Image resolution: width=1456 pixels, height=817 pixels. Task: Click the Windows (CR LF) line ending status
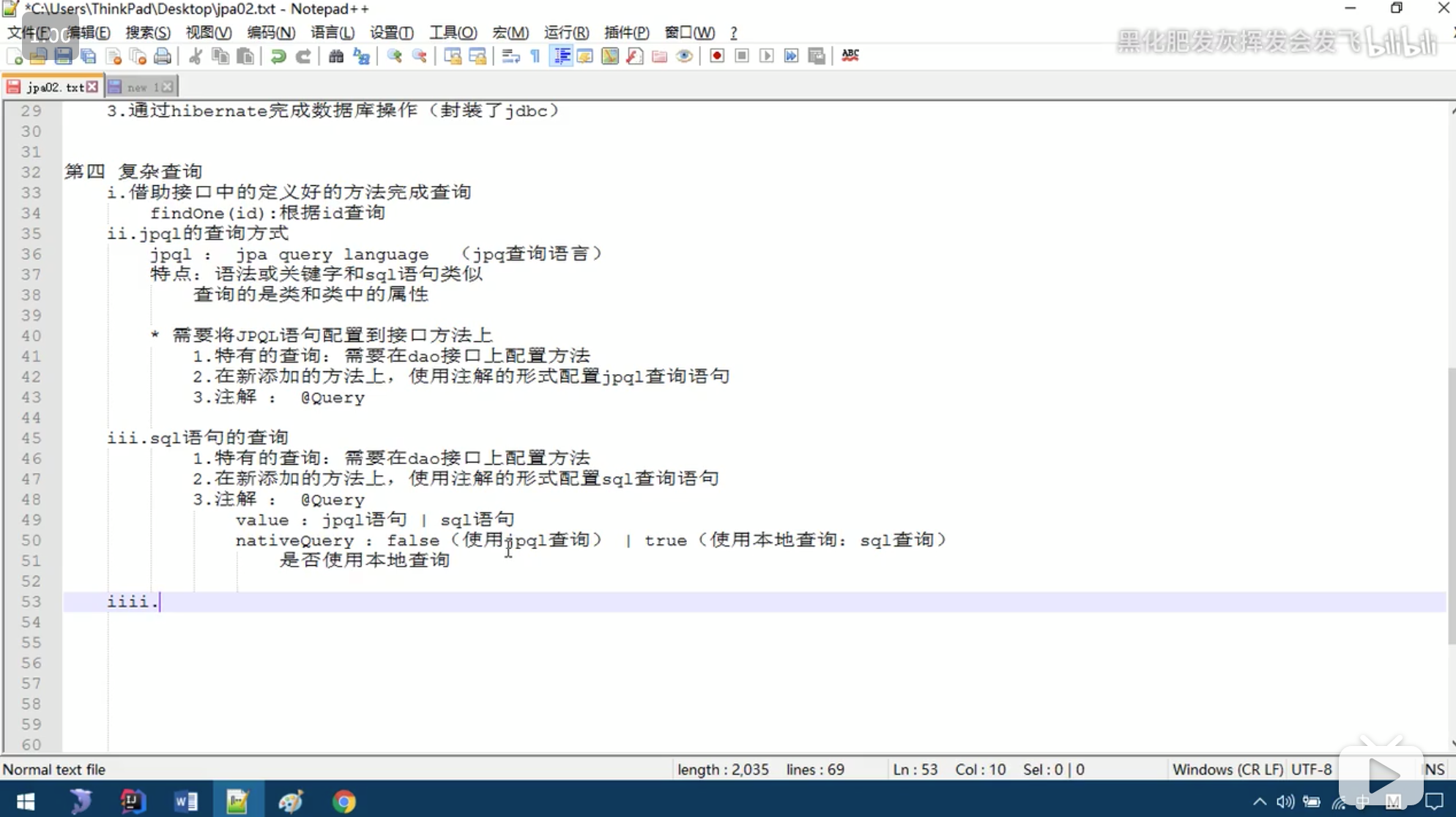(1227, 769)
